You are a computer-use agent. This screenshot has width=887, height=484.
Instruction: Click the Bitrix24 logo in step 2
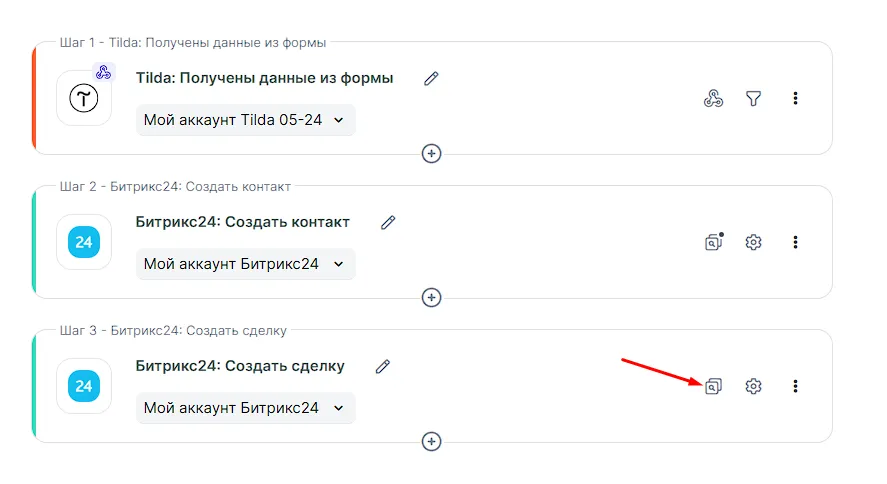pyautogui.click(x=84, y=242)
